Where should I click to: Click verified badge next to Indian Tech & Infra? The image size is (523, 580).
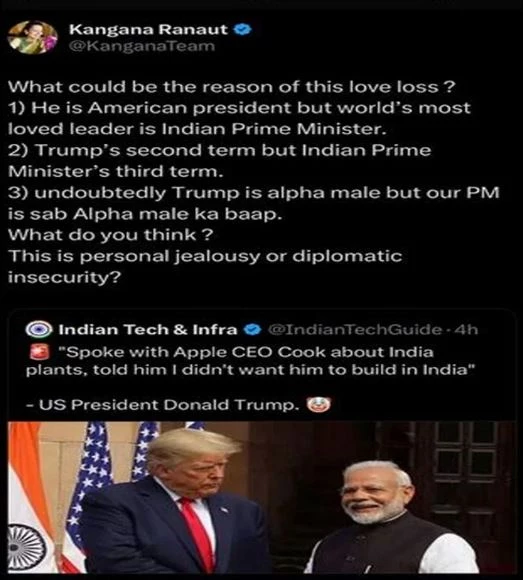[x=254, y=329]
